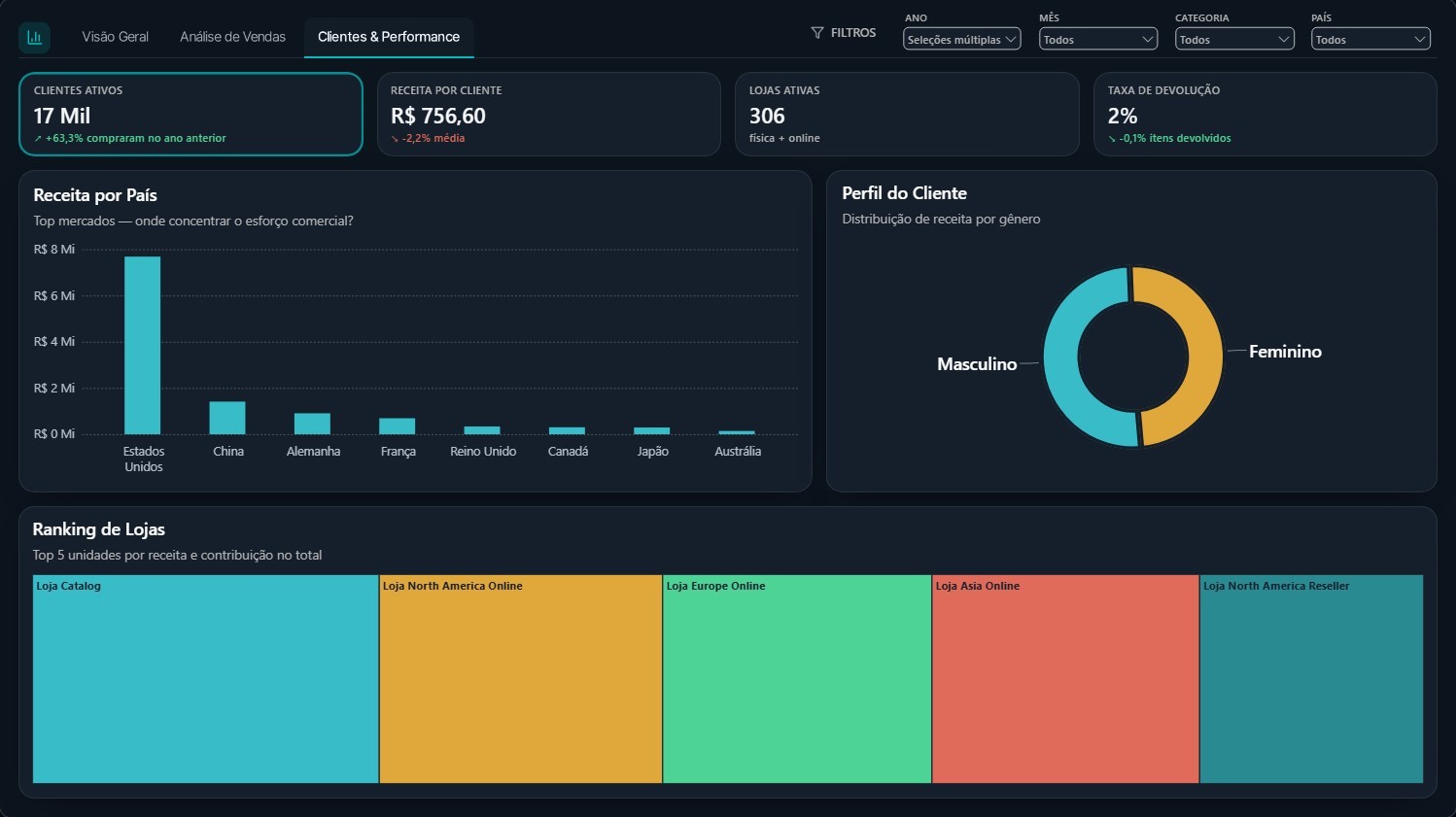Screen dimensions: 1456x817
Task: Click the Canadá bar
Action: coord(567,430)
